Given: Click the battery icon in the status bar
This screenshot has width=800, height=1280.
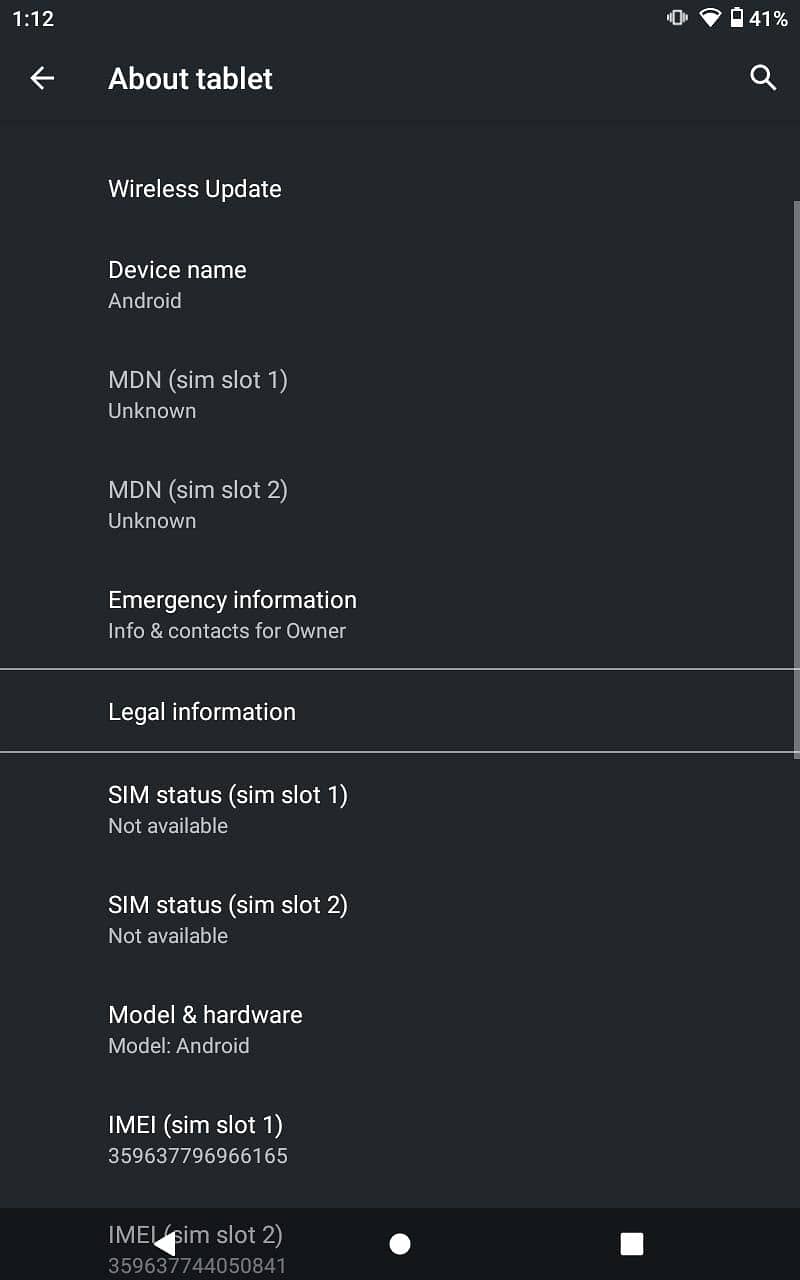Looking at the screenshot, I should pyautogui.click(x=738, y=17).
